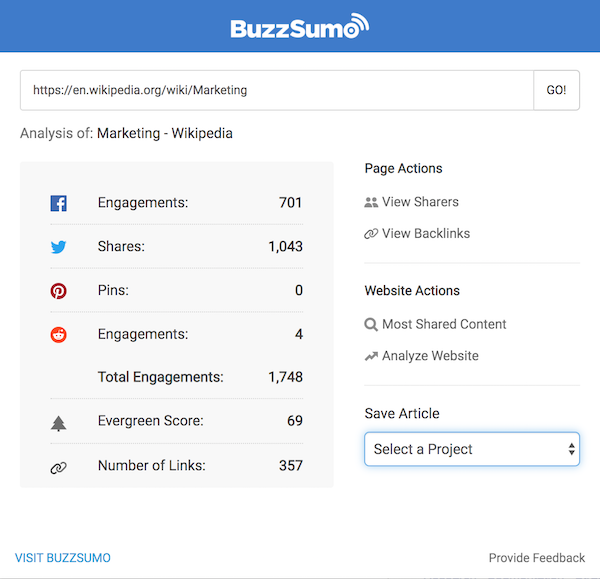
Task: Click the URL input field
Action: click(x=277, y=90)
